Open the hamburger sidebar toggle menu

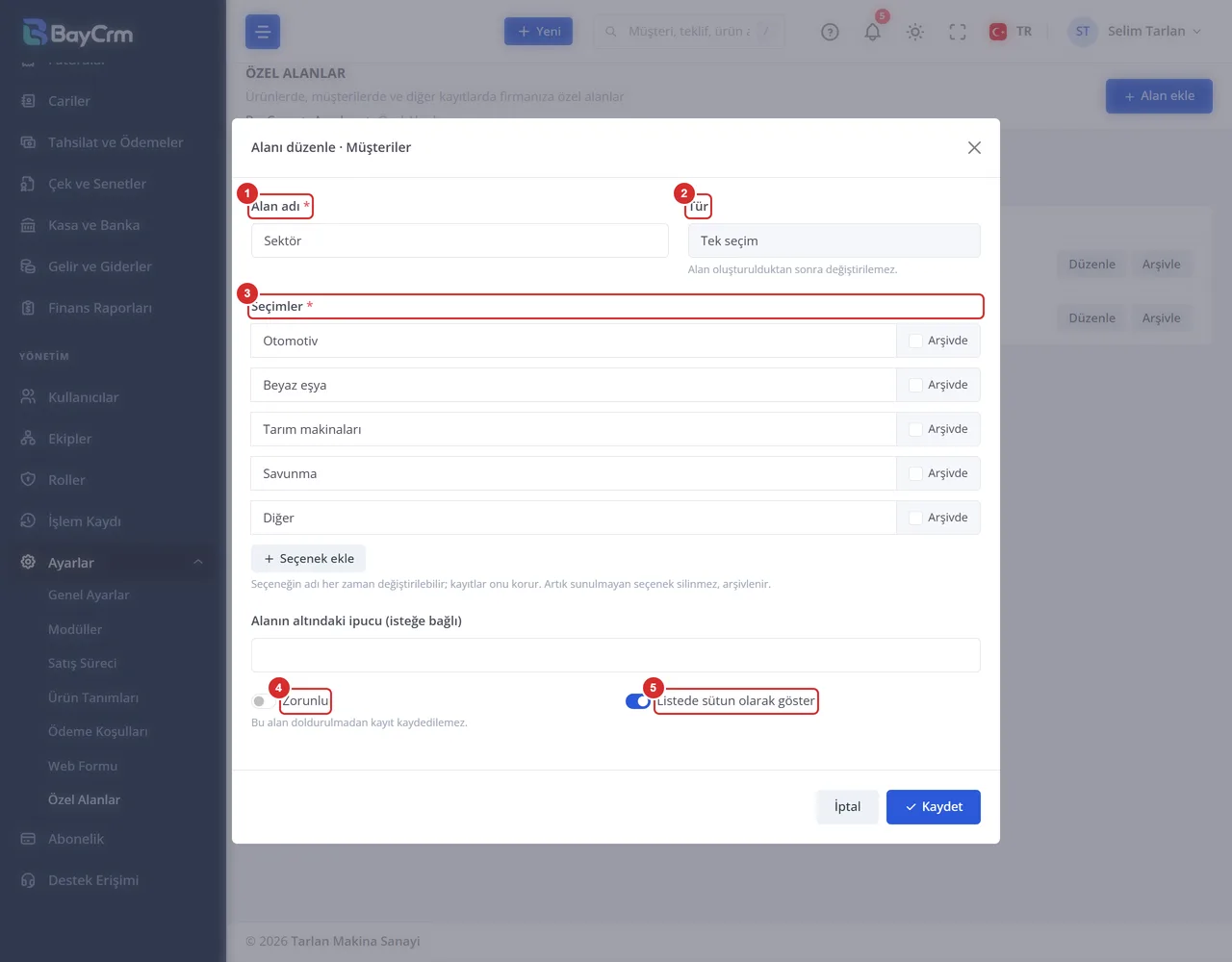(263, 32)
